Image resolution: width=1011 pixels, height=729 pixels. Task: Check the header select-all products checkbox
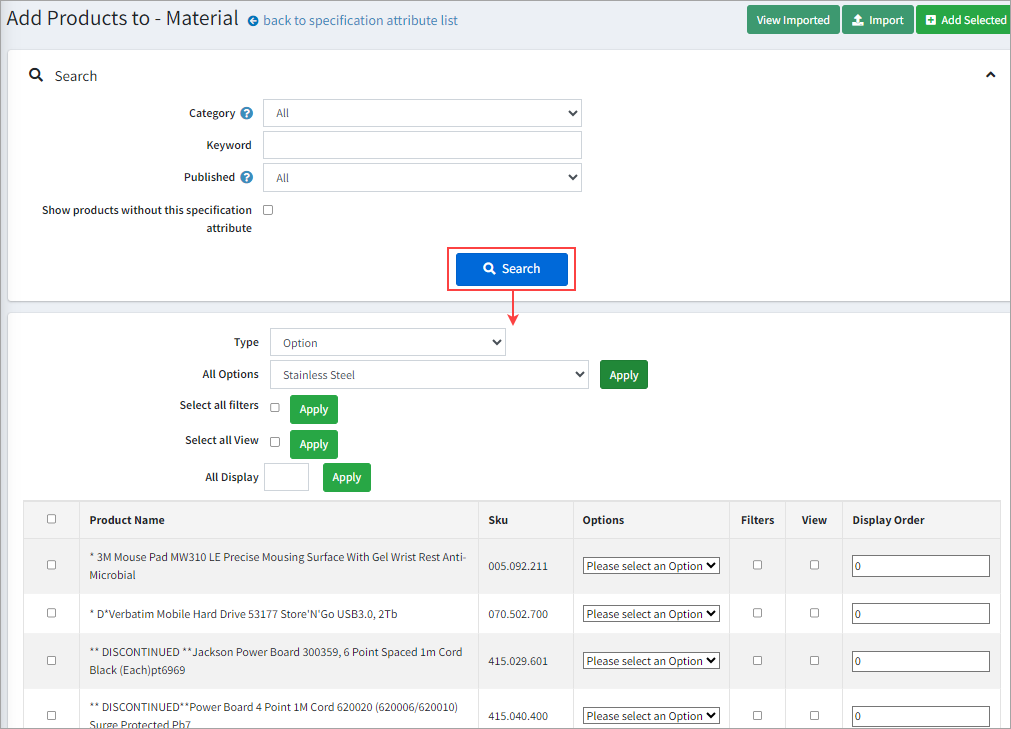52,519
